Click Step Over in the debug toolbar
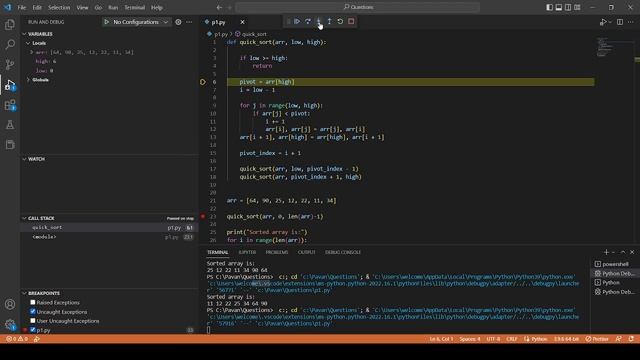This screenshot has height=360, width=640. click(308, 21)
